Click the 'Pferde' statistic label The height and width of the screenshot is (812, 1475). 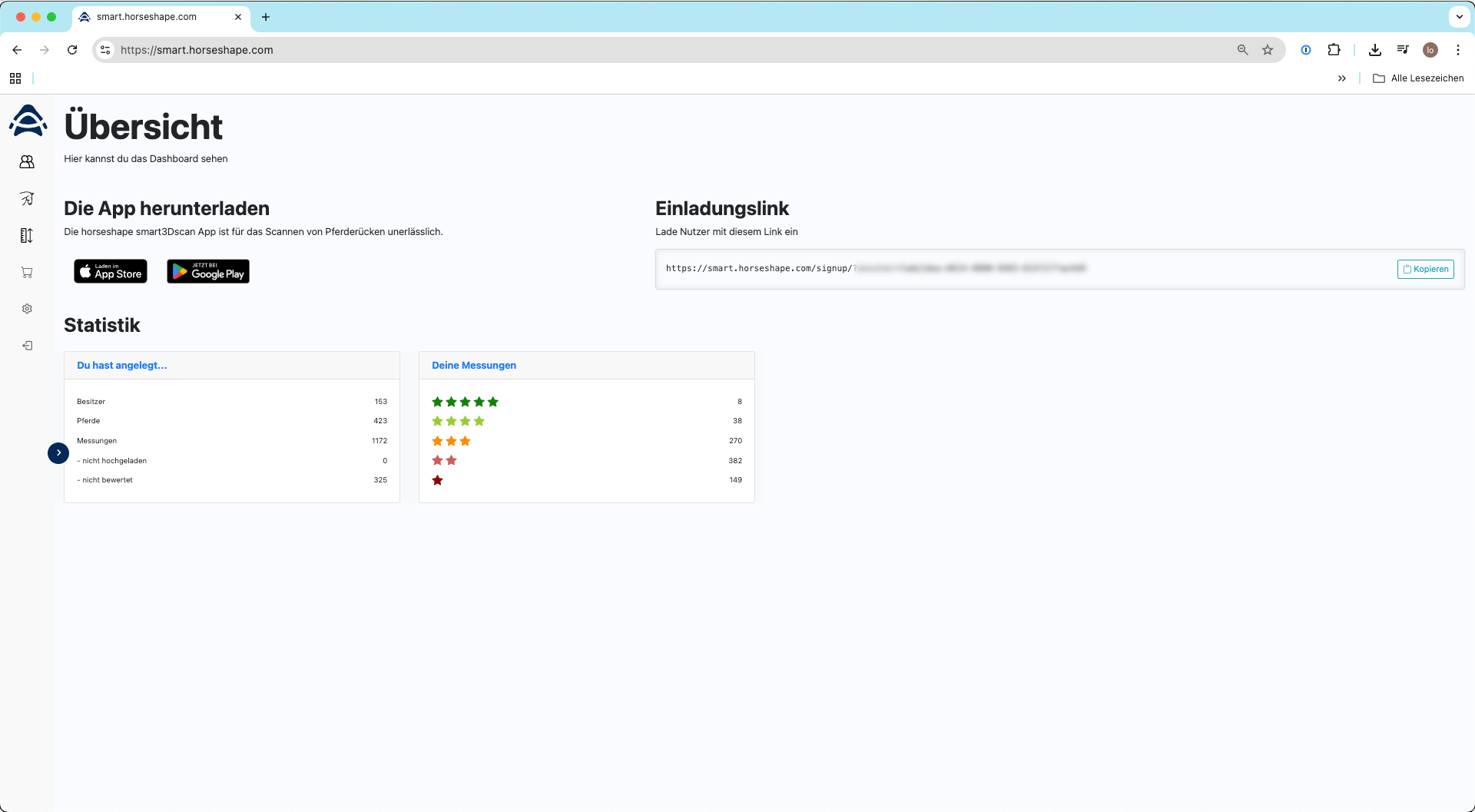88,421
